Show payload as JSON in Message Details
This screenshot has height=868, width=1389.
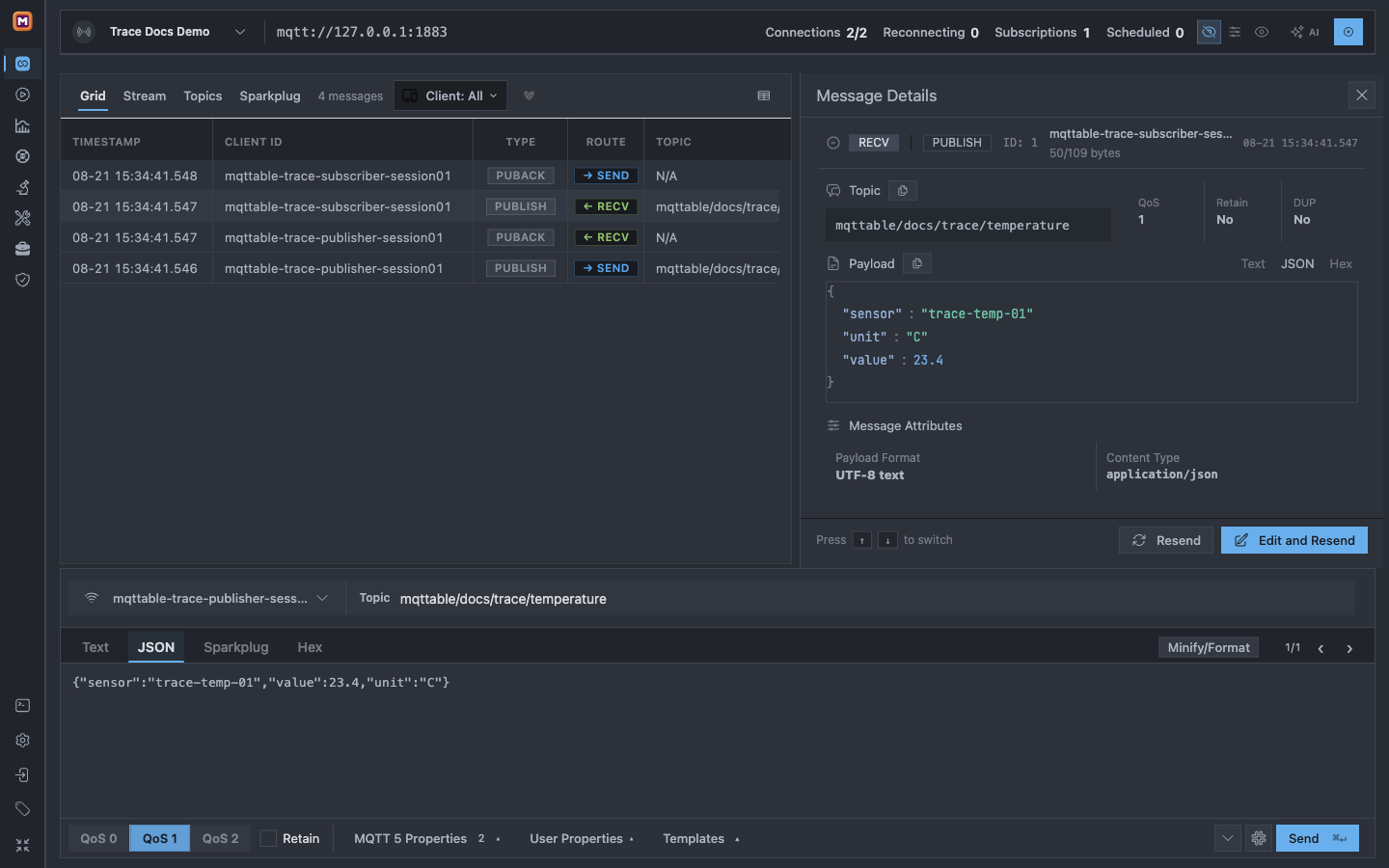pyautogui.click(x=1297, y=263)
